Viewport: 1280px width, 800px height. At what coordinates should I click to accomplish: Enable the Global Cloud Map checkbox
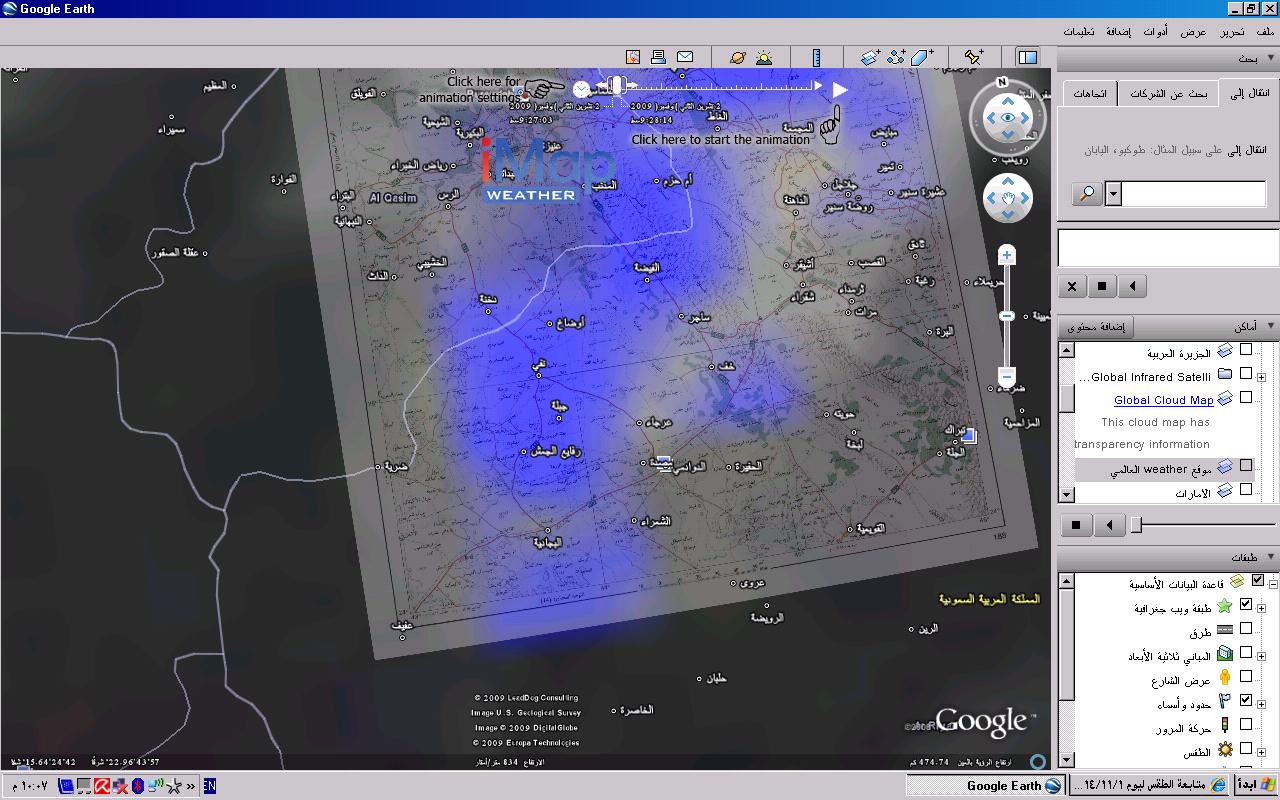click(x=1246, y=398)
